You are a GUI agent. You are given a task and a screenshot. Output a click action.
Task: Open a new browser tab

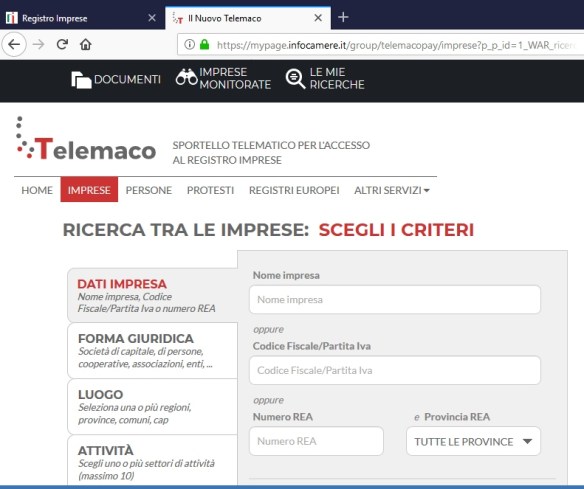click(x=343, y=17)
